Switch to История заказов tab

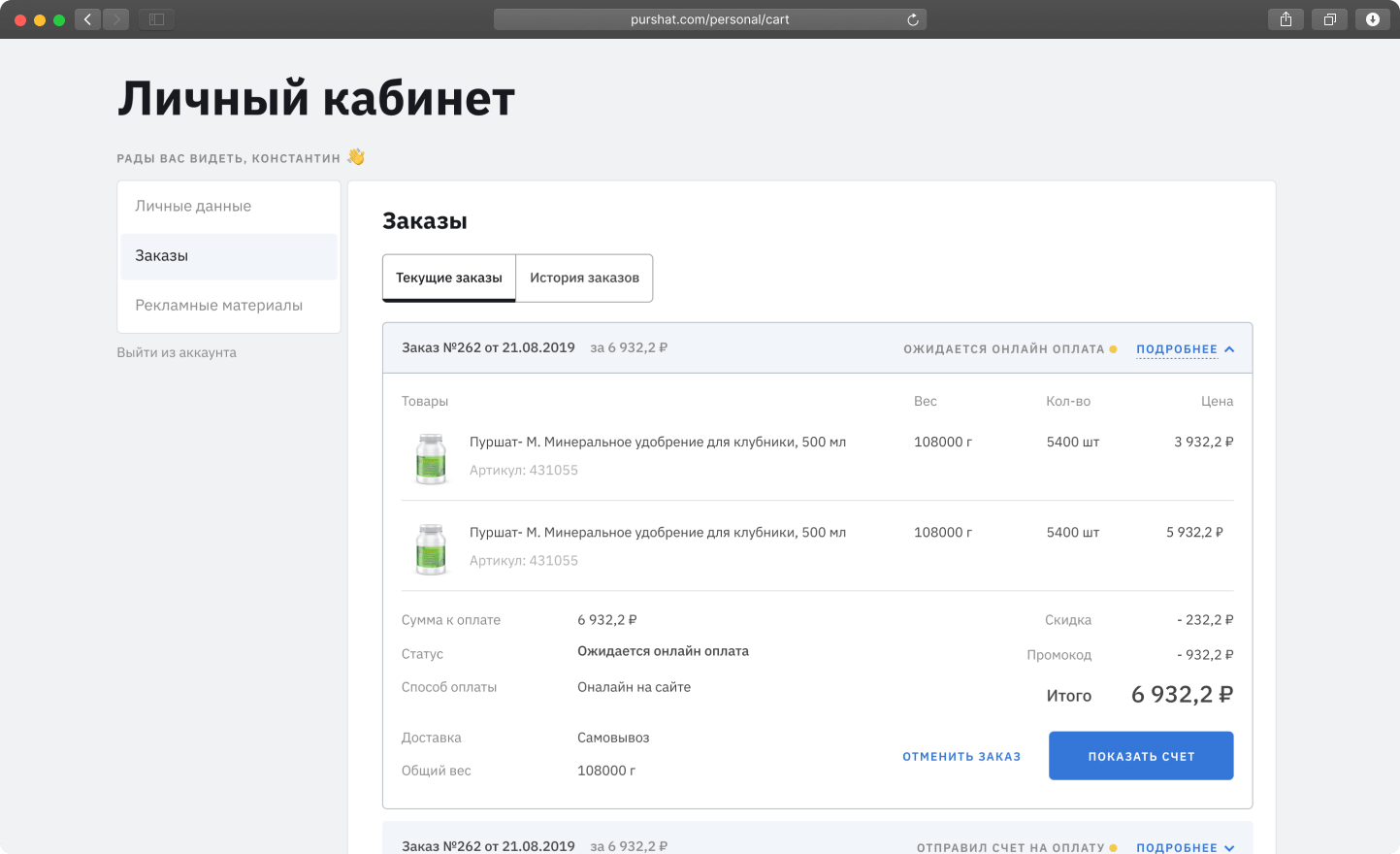point(584,278)
